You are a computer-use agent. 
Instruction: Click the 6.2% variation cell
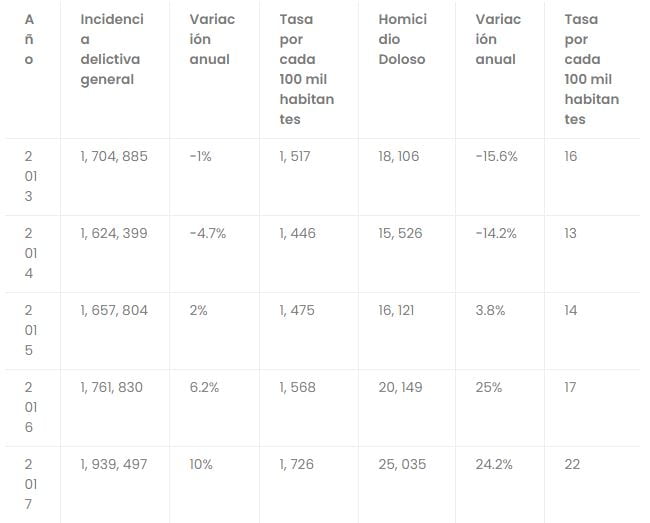point(204,388)
